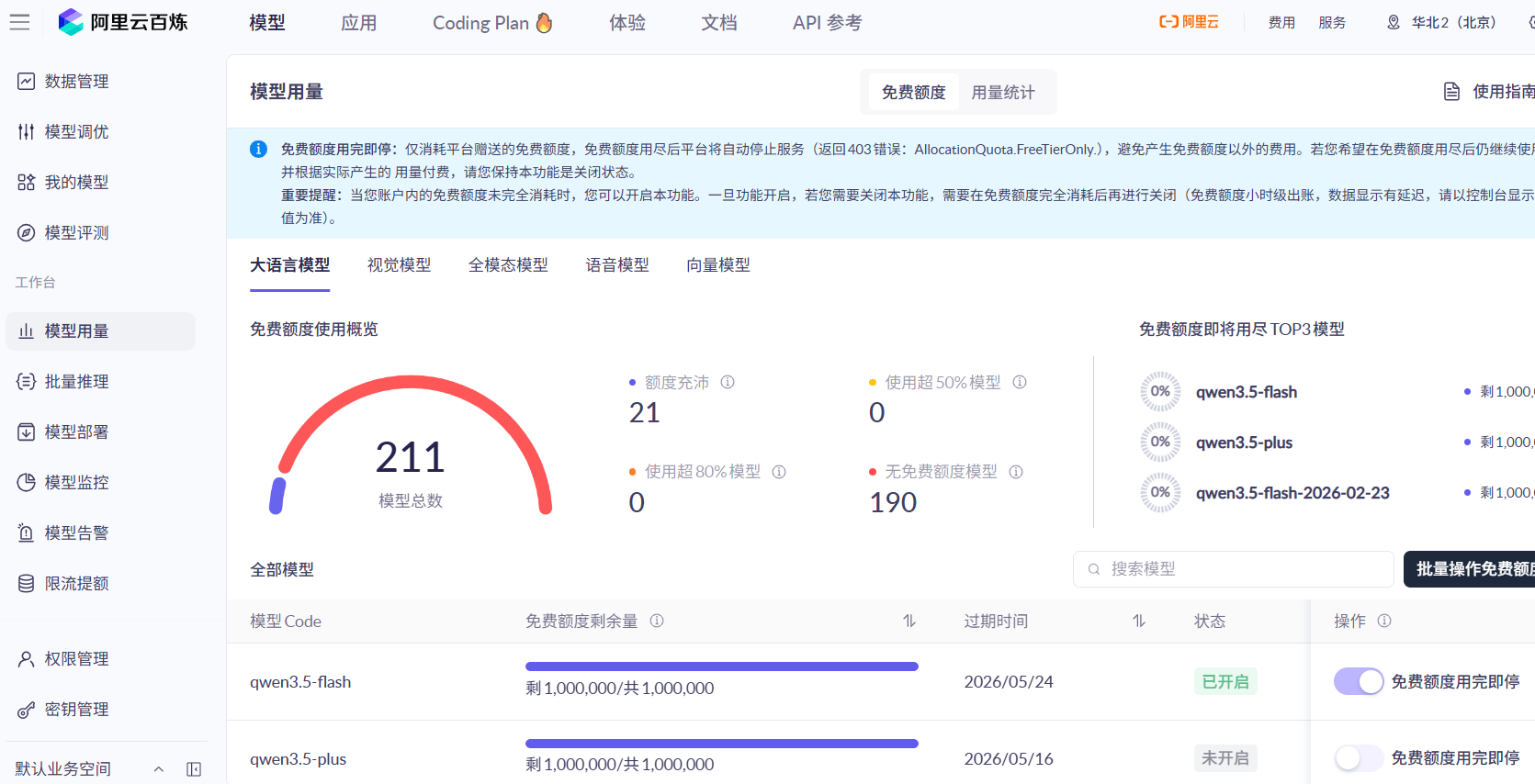Click the qwen3.5-flash-2026-02-23 model name
The width and height of the screenshot is (1535, 784).
(1292, 493)
